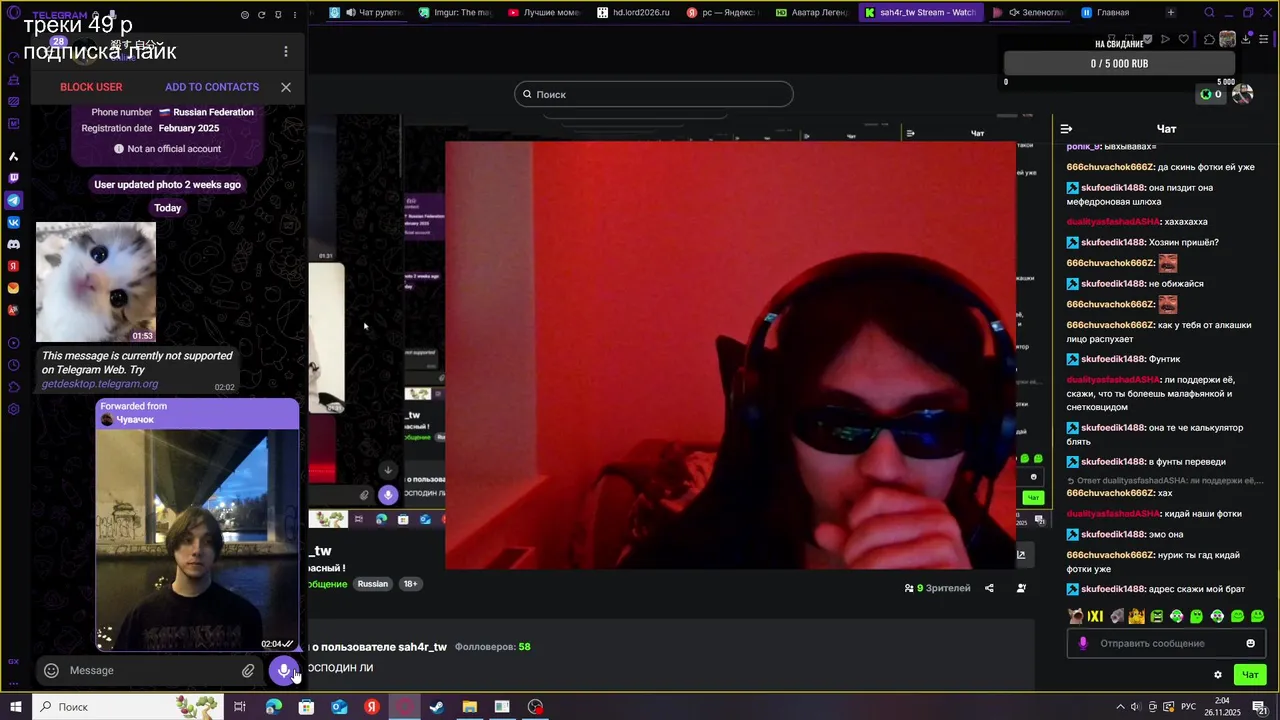
Task: Open the Windows notification center
Action: 1261,707
